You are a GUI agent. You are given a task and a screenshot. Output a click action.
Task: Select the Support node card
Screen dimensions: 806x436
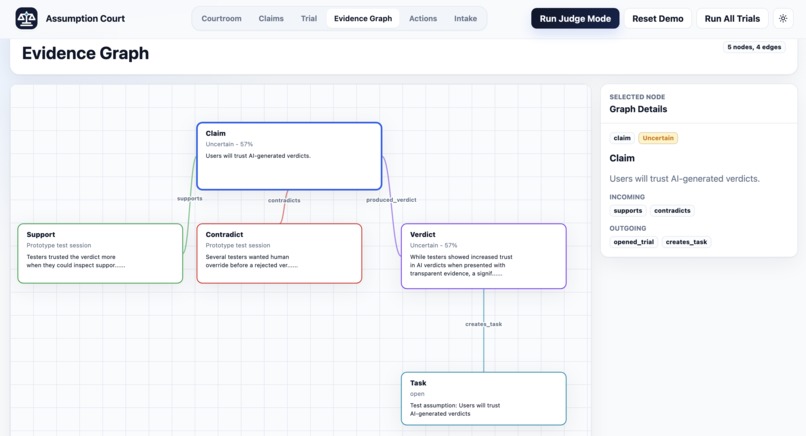point(100,253)
